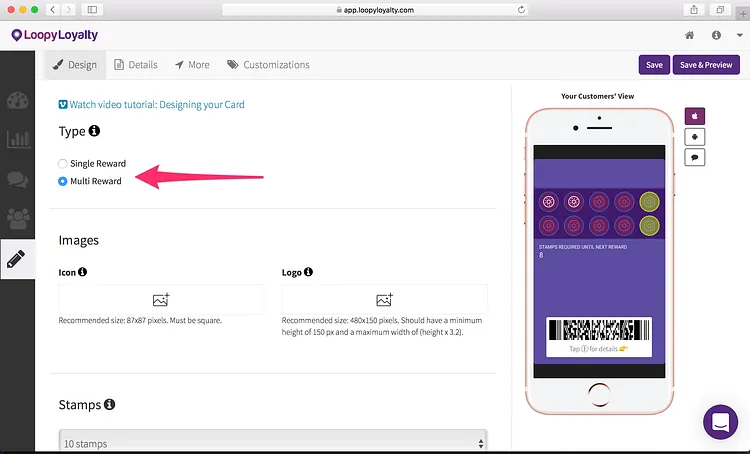Screen dimensions: 750x454
Task: Open the bar chart analytics sidebar icon
Action: coord(18,138)
